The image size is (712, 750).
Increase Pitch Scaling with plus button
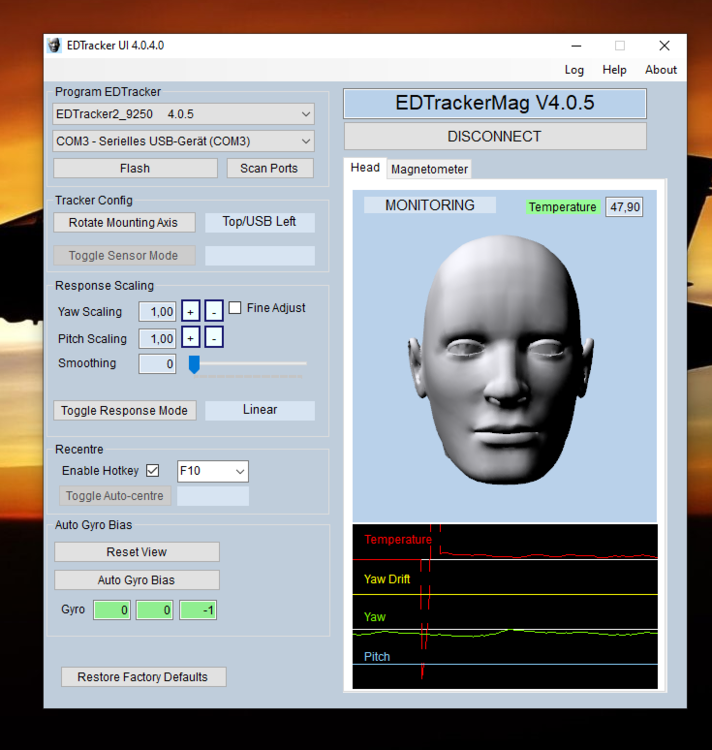pyautogui.click(x=190, y=338)
